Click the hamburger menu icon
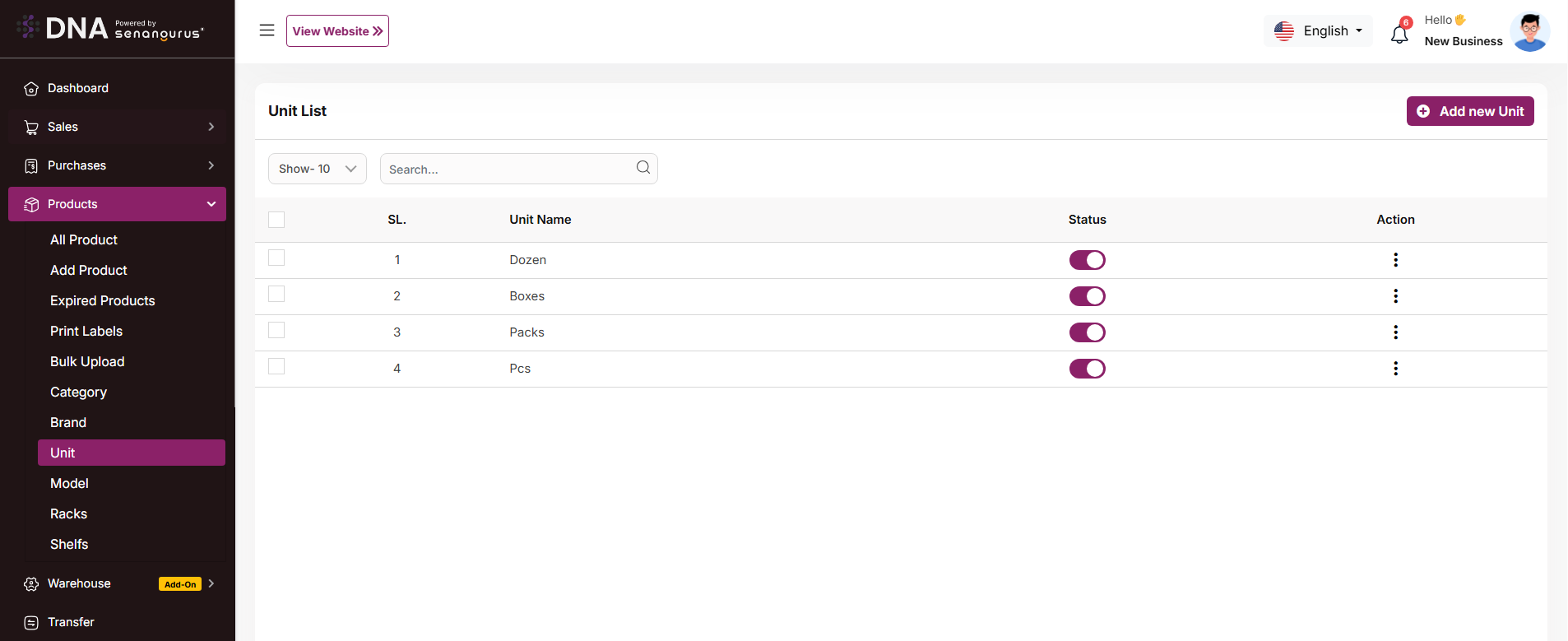 pyautogui.click(x=267, y=30)
